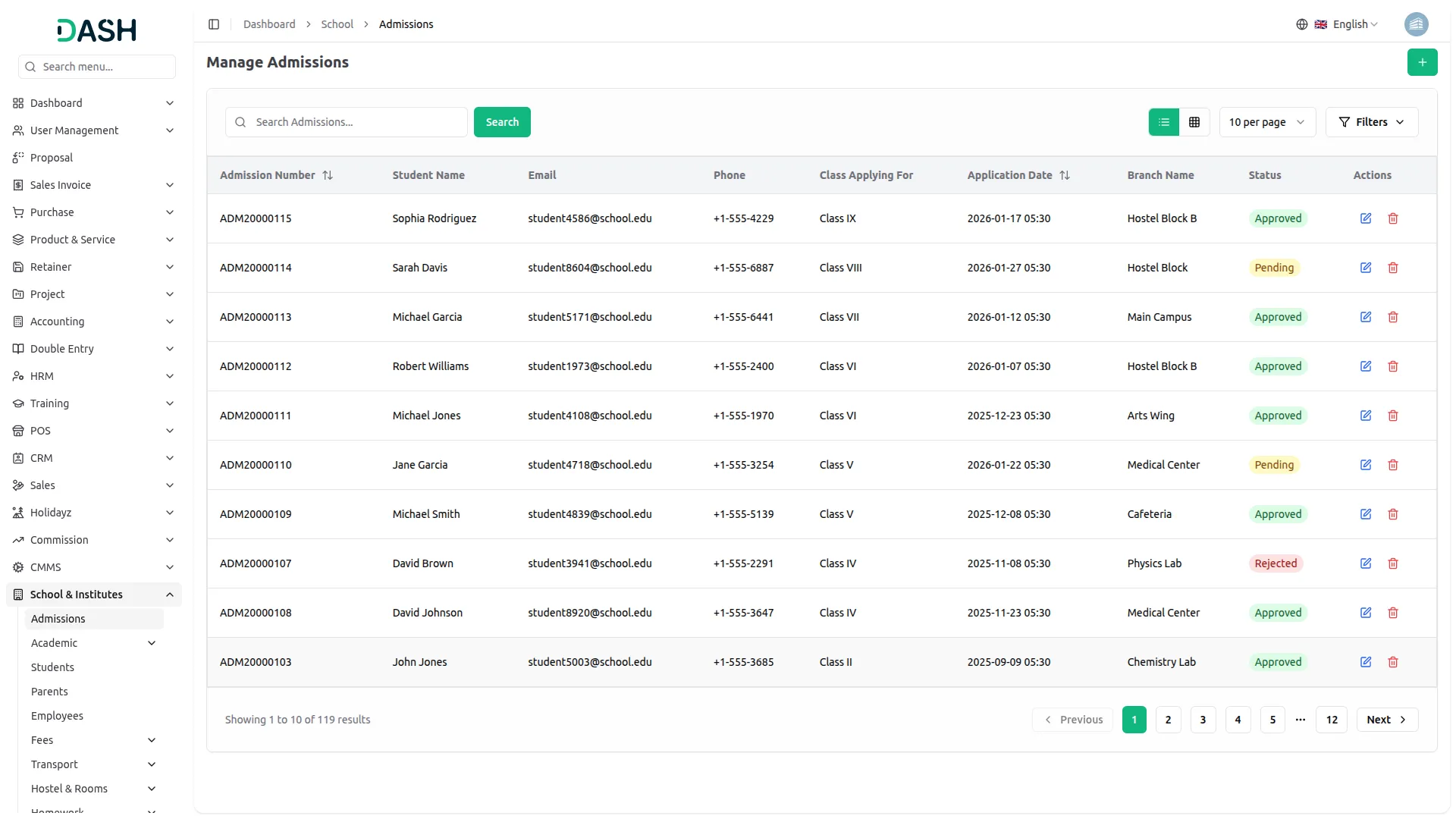Go to pagination page 3
Image resolution: width=1456 pixels, height=819 pixels.
click(x=1203, y=720)
